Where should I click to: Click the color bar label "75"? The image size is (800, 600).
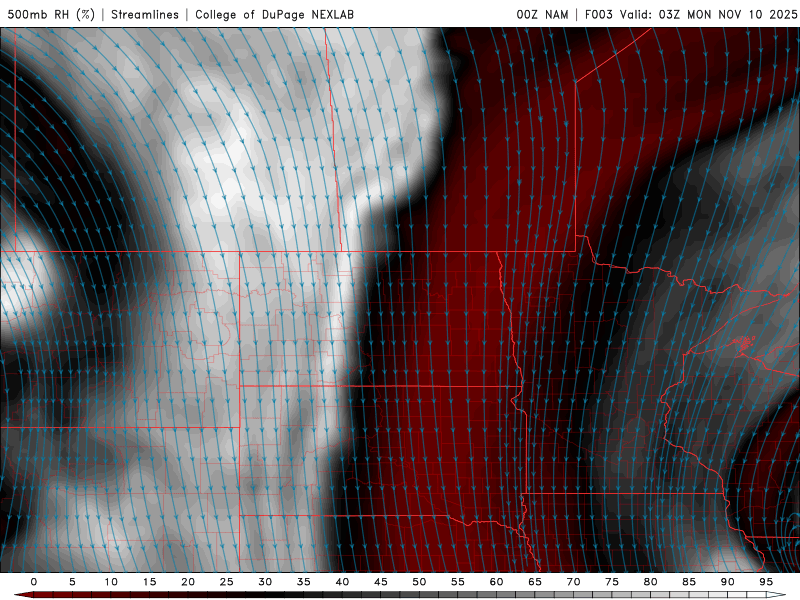coord(612,582)
